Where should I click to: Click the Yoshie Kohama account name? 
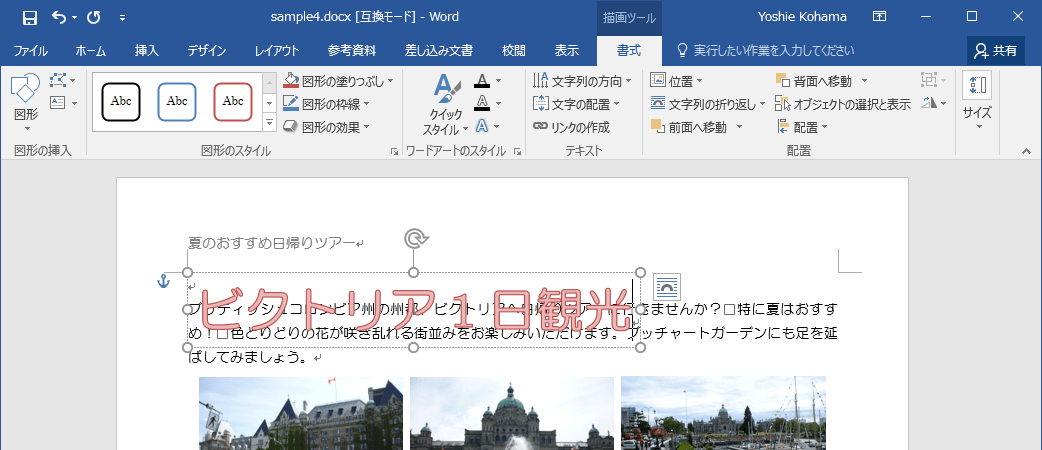click(801, 17)
